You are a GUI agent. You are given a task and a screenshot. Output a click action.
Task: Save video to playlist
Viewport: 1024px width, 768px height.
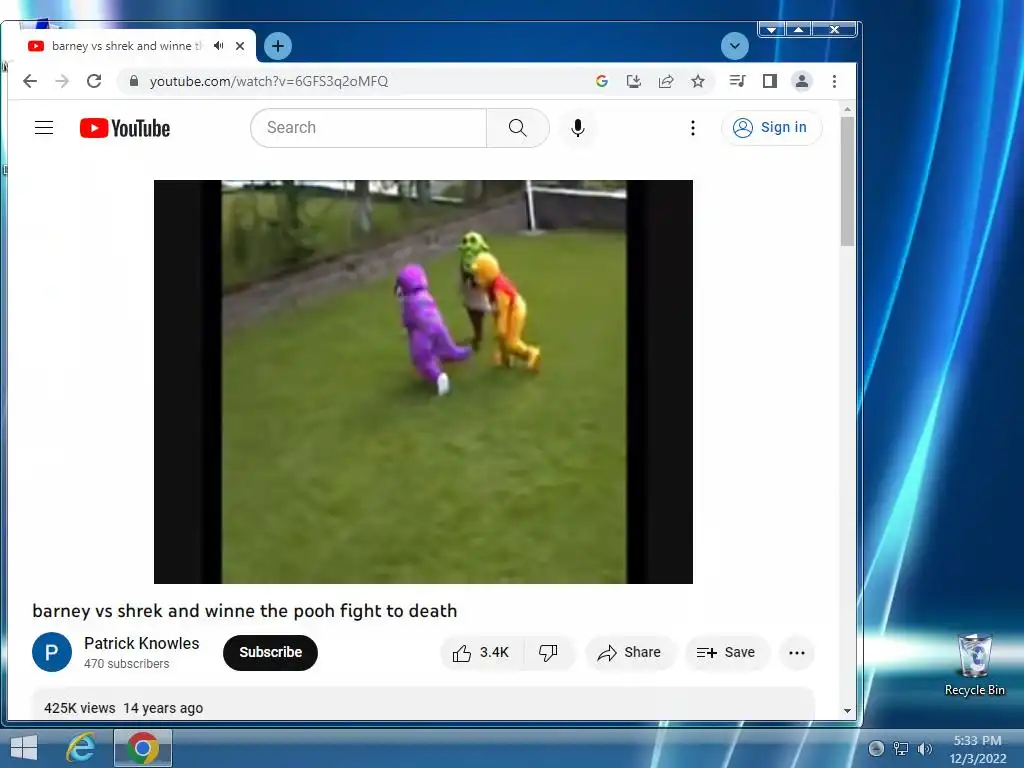[x=726, y=652]
